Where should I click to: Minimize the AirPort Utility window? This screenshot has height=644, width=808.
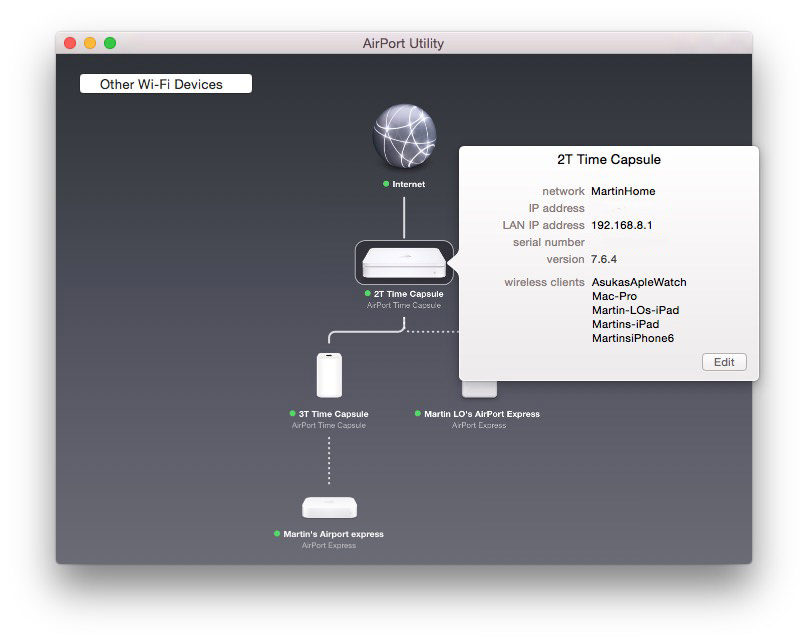pyautogui.click(x=90, y=43)
